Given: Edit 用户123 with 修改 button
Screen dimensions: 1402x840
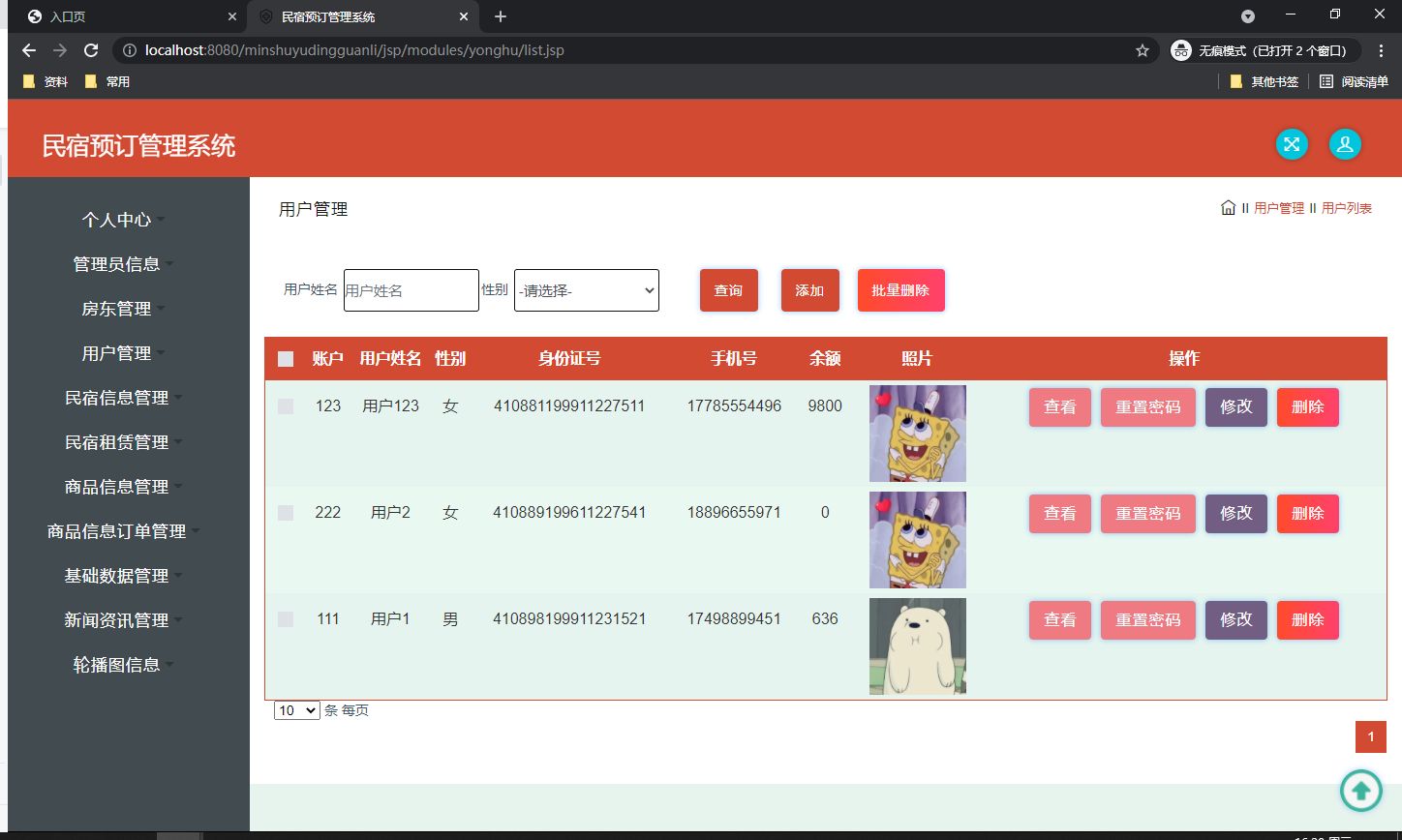Looking at the screenshot, I should 1236,407.
